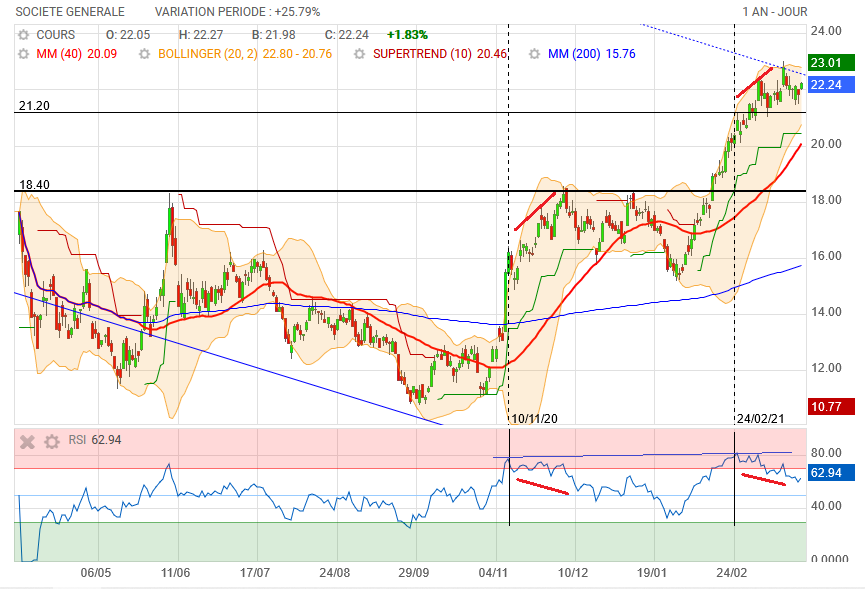Click the 16.00 price axis label

(826, 256)
